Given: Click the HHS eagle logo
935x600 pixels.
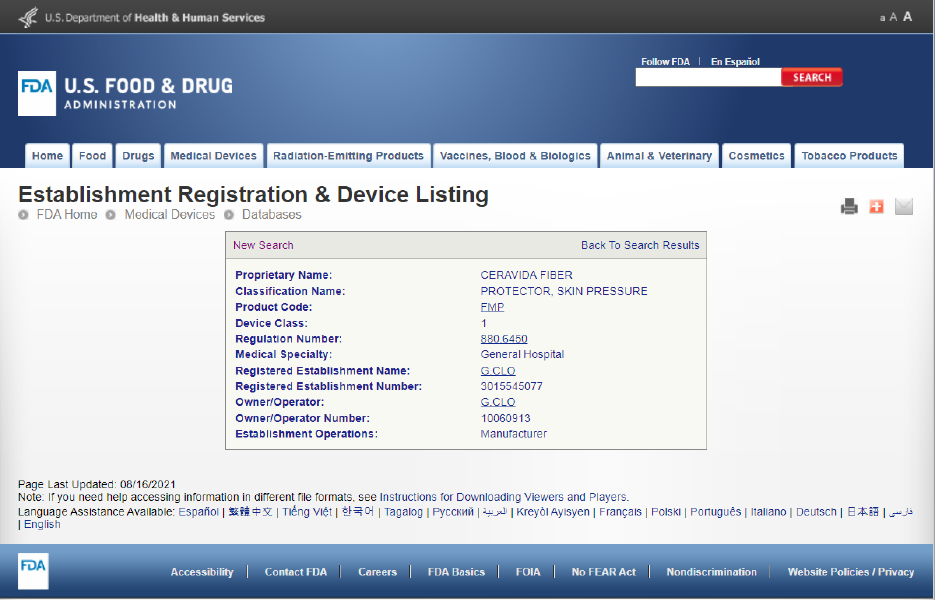Looking at the screenshot, I should 28,17.
